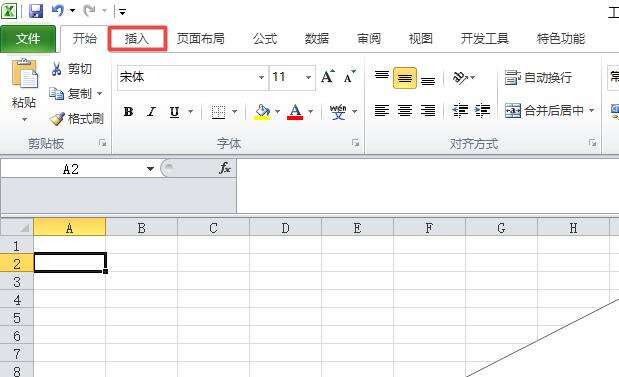
Task: Click 格式刷 (Format Painter) button
Action: (76, 118)
